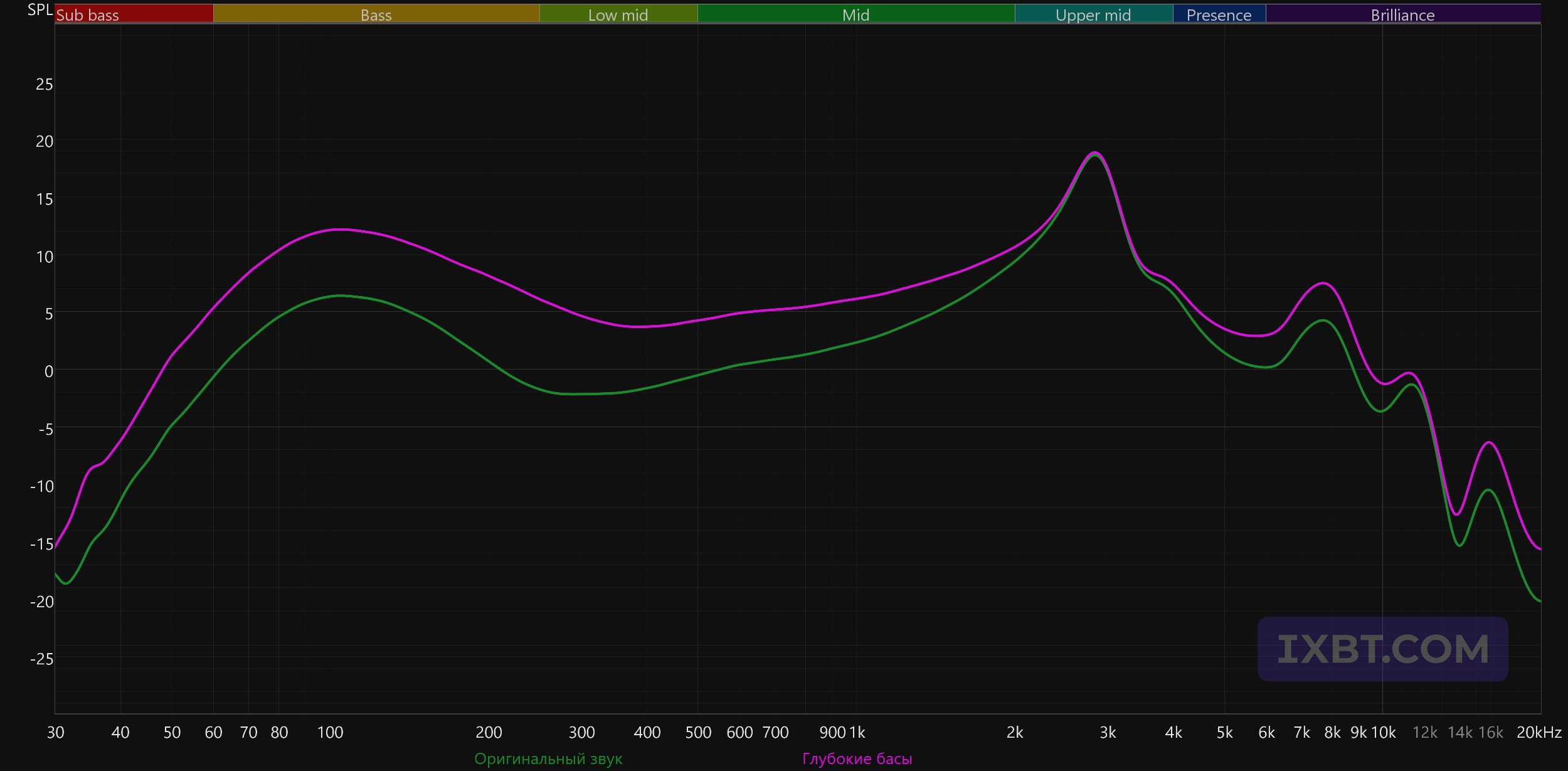Click the Brilliance band header

[x=1402, y=14]
